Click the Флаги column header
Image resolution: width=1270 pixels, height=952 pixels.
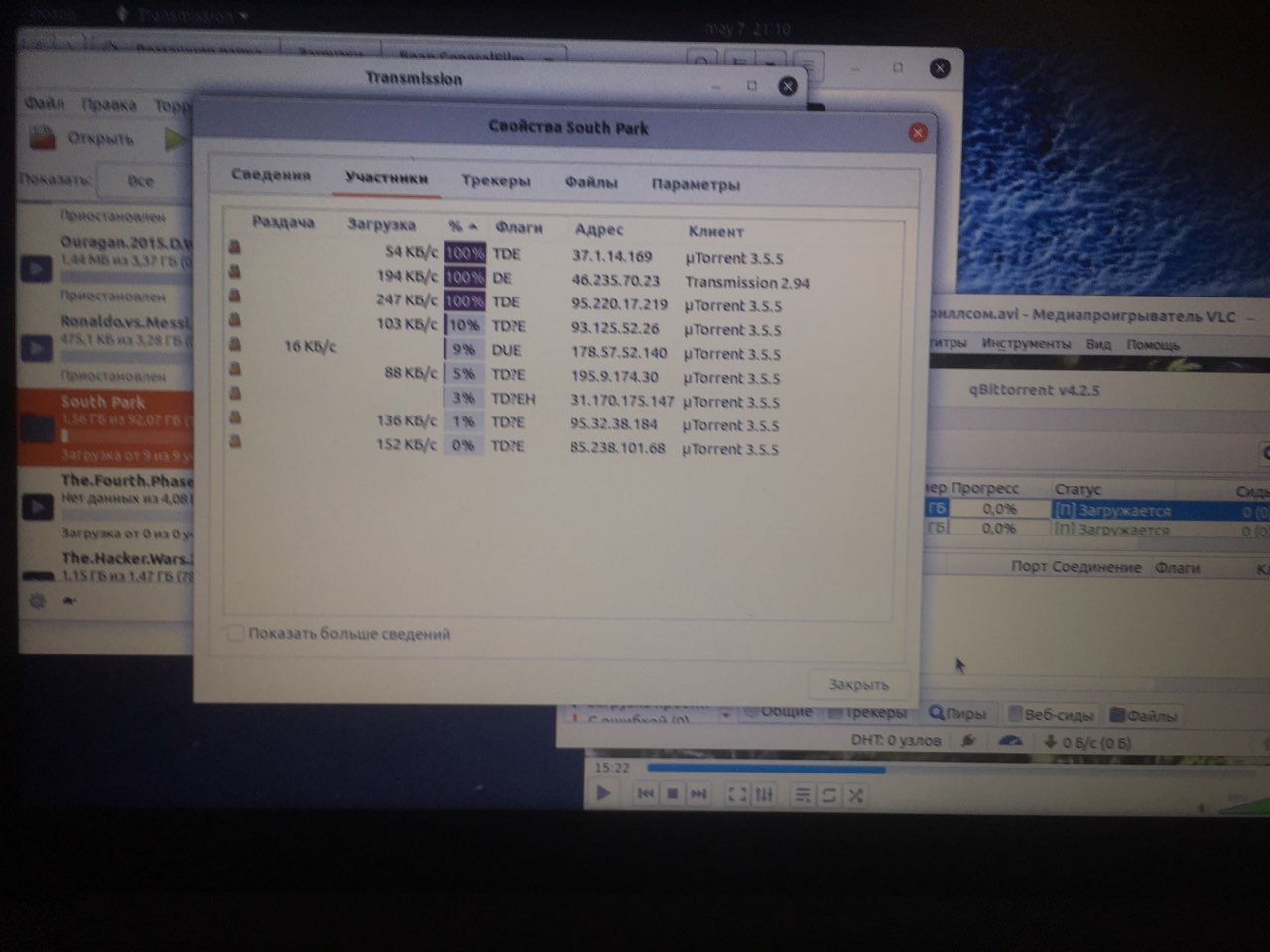click(x=519, y=227)
